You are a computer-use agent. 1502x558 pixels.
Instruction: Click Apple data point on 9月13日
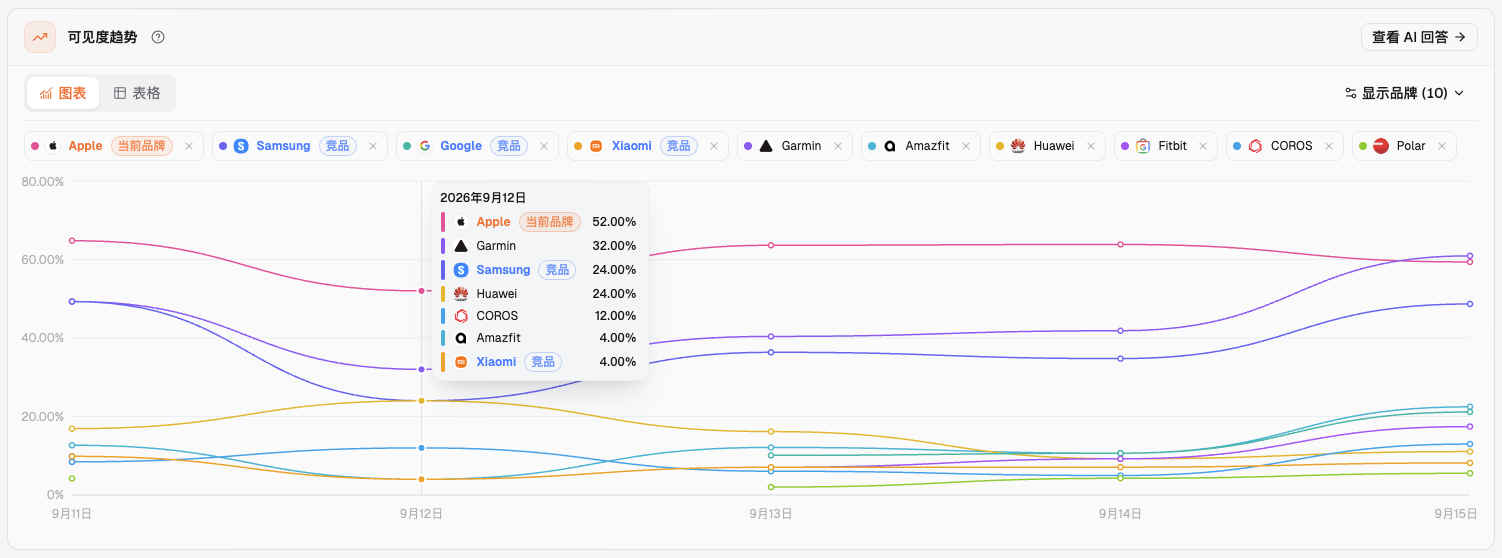point(771,245)
